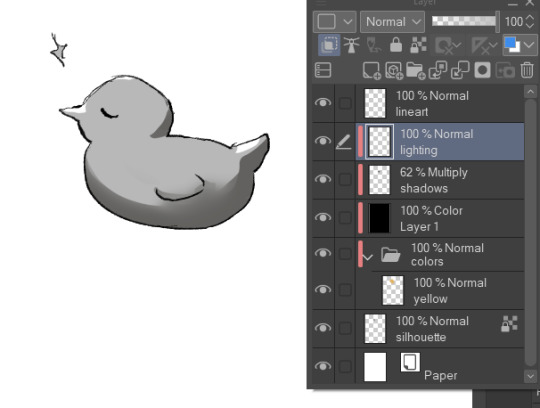The width and height of the screenshot is (540, 408).
Task: Click the lineart layer thumbnail
Action: coord(375,103)
